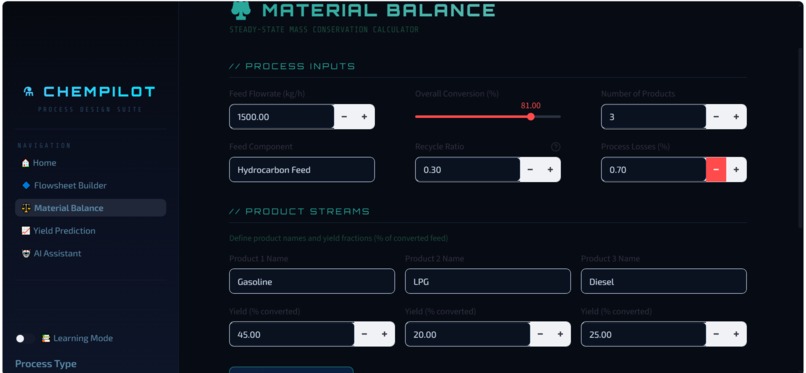Click Recycle Ratio help question icon

[555, 147]
